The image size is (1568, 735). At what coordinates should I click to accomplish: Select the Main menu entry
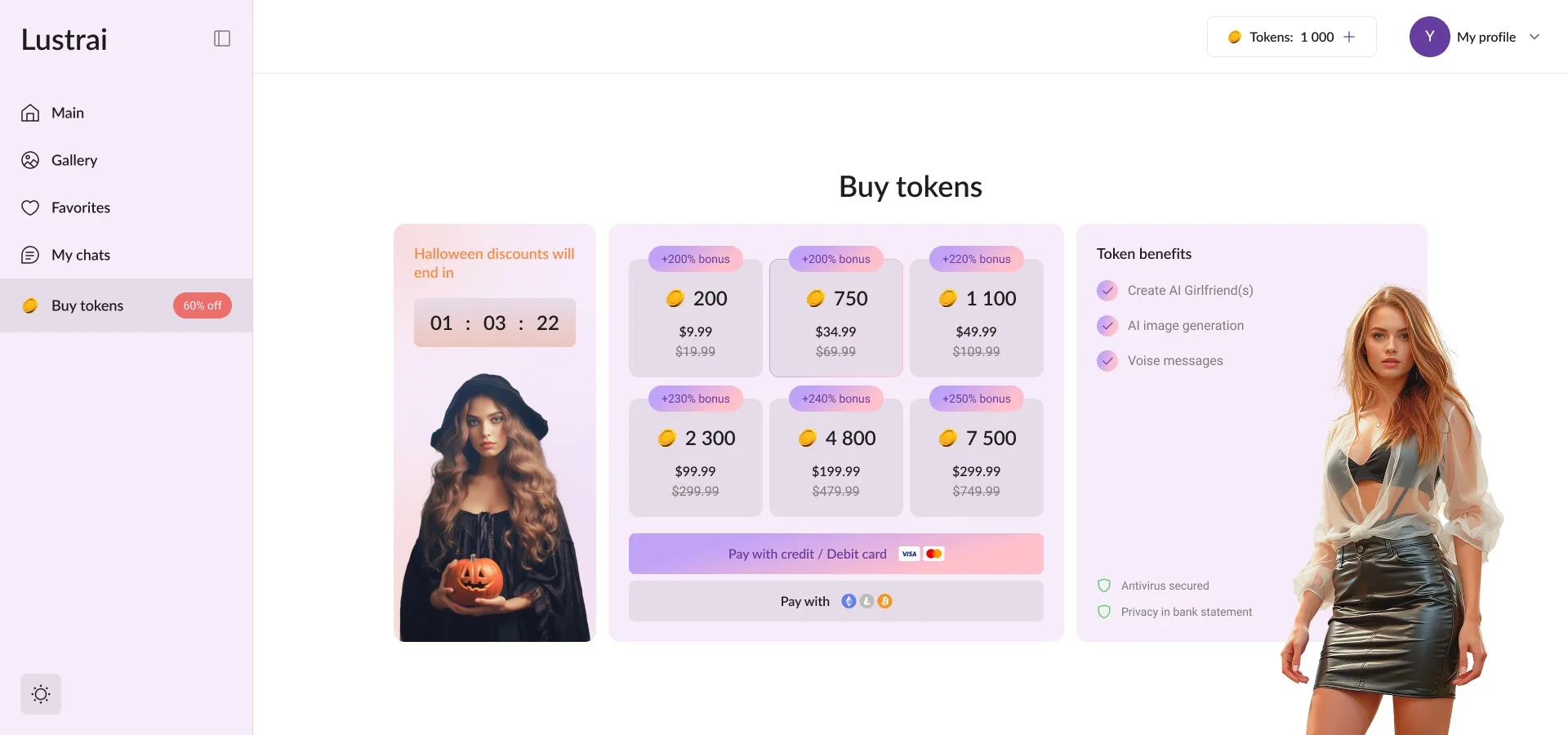click(67, 113)
